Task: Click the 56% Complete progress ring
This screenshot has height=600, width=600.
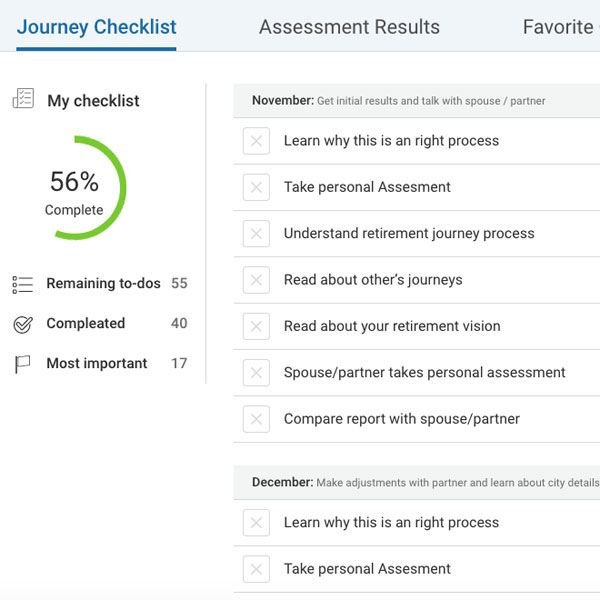Action: (75, 188)
